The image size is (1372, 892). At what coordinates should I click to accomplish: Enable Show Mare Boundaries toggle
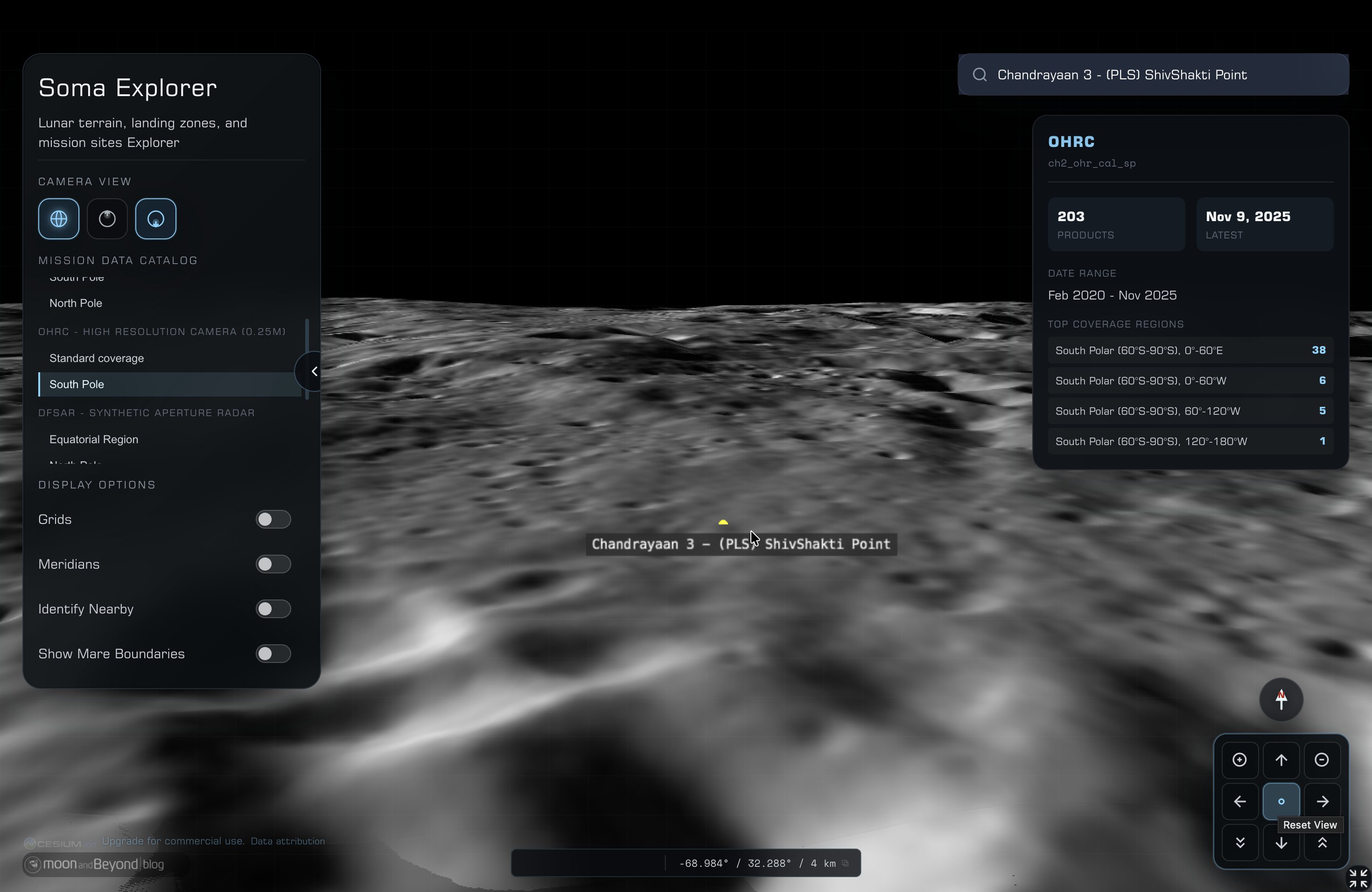click(273, 654)
